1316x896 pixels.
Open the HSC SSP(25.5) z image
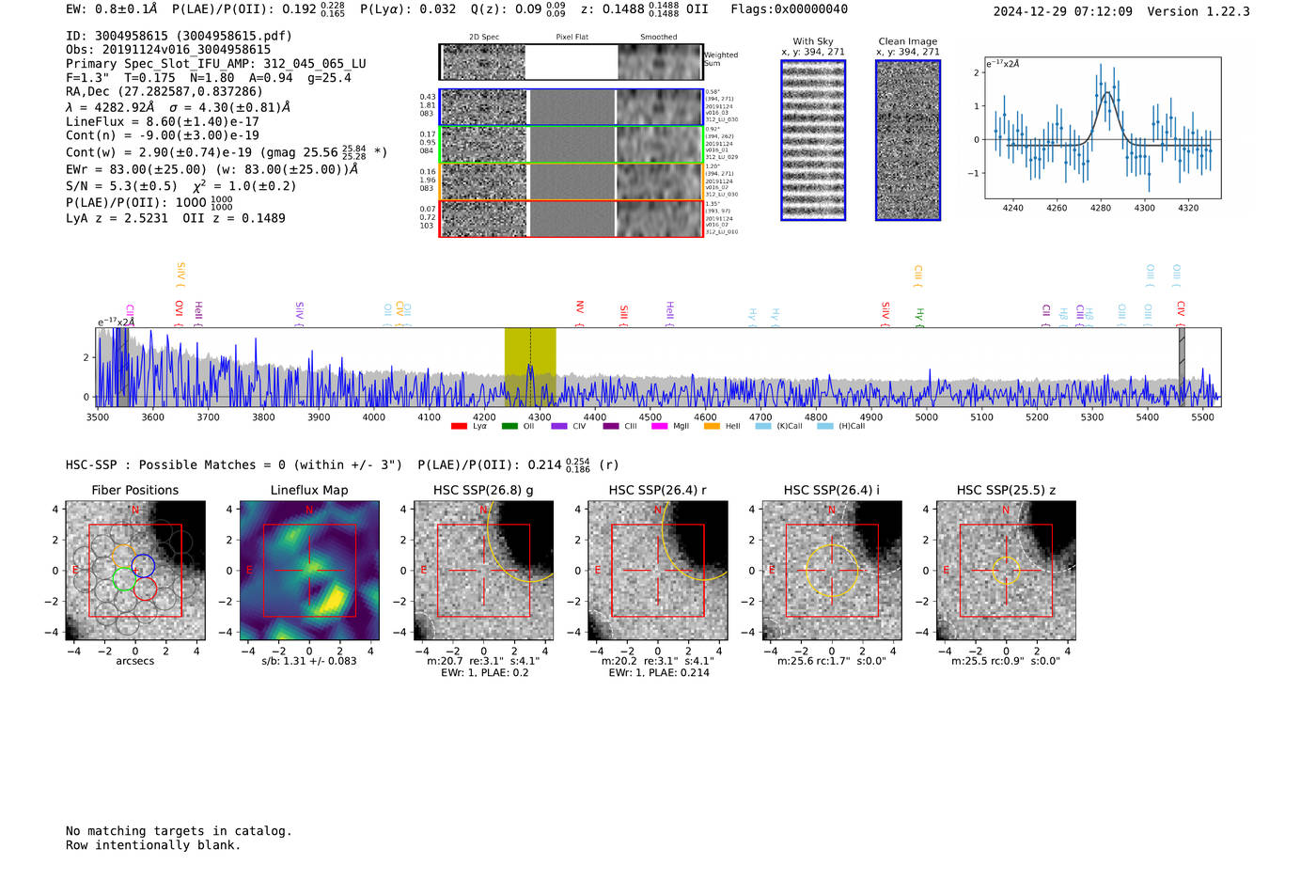point(1006,571)
